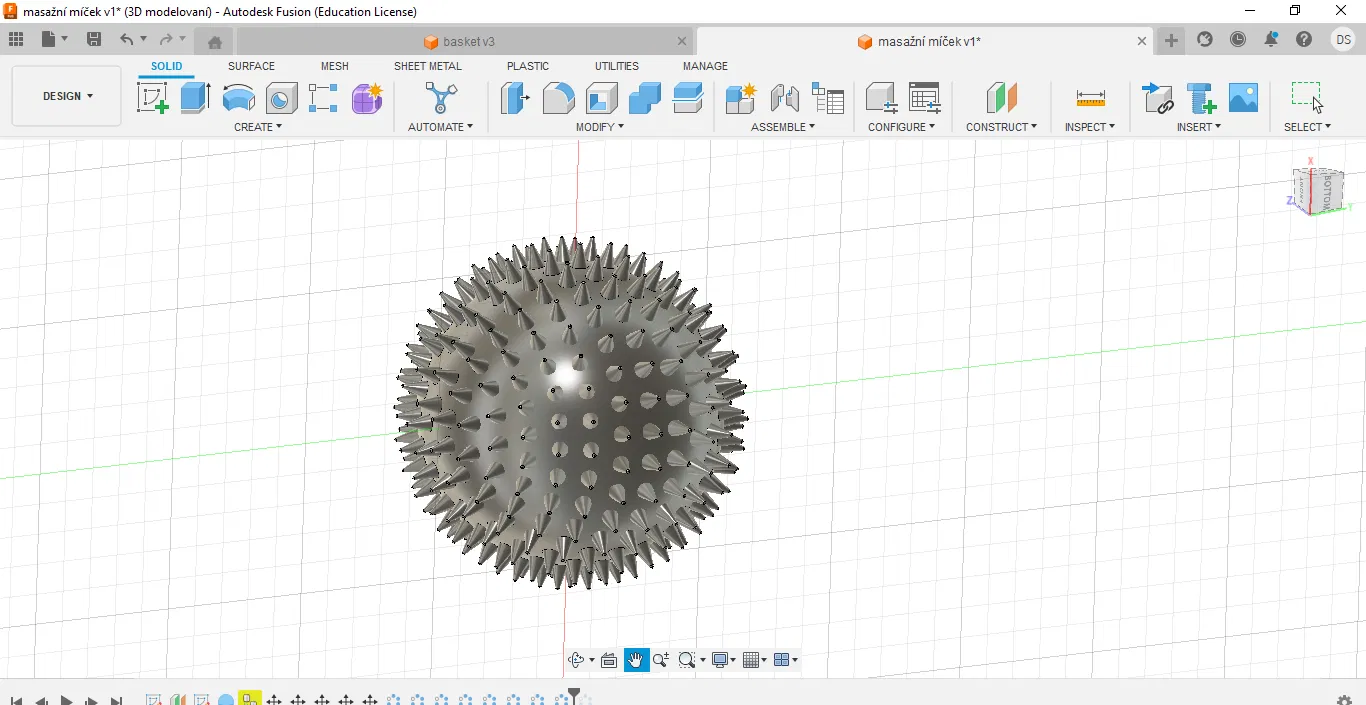
Task: Choose the Revolve tool
Action: (238, 98)
